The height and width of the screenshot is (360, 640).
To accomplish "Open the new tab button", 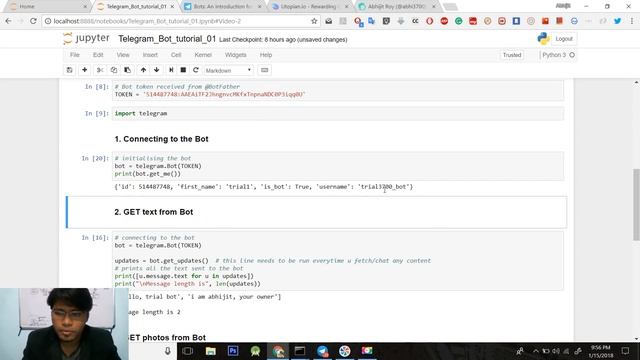I will 450,7.
